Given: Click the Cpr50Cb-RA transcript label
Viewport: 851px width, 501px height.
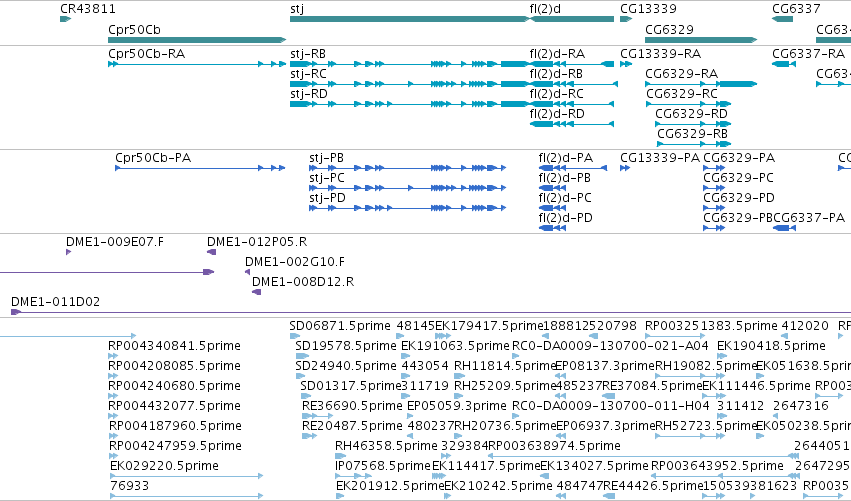Looking at the screenshot, I should pos(147,54).
